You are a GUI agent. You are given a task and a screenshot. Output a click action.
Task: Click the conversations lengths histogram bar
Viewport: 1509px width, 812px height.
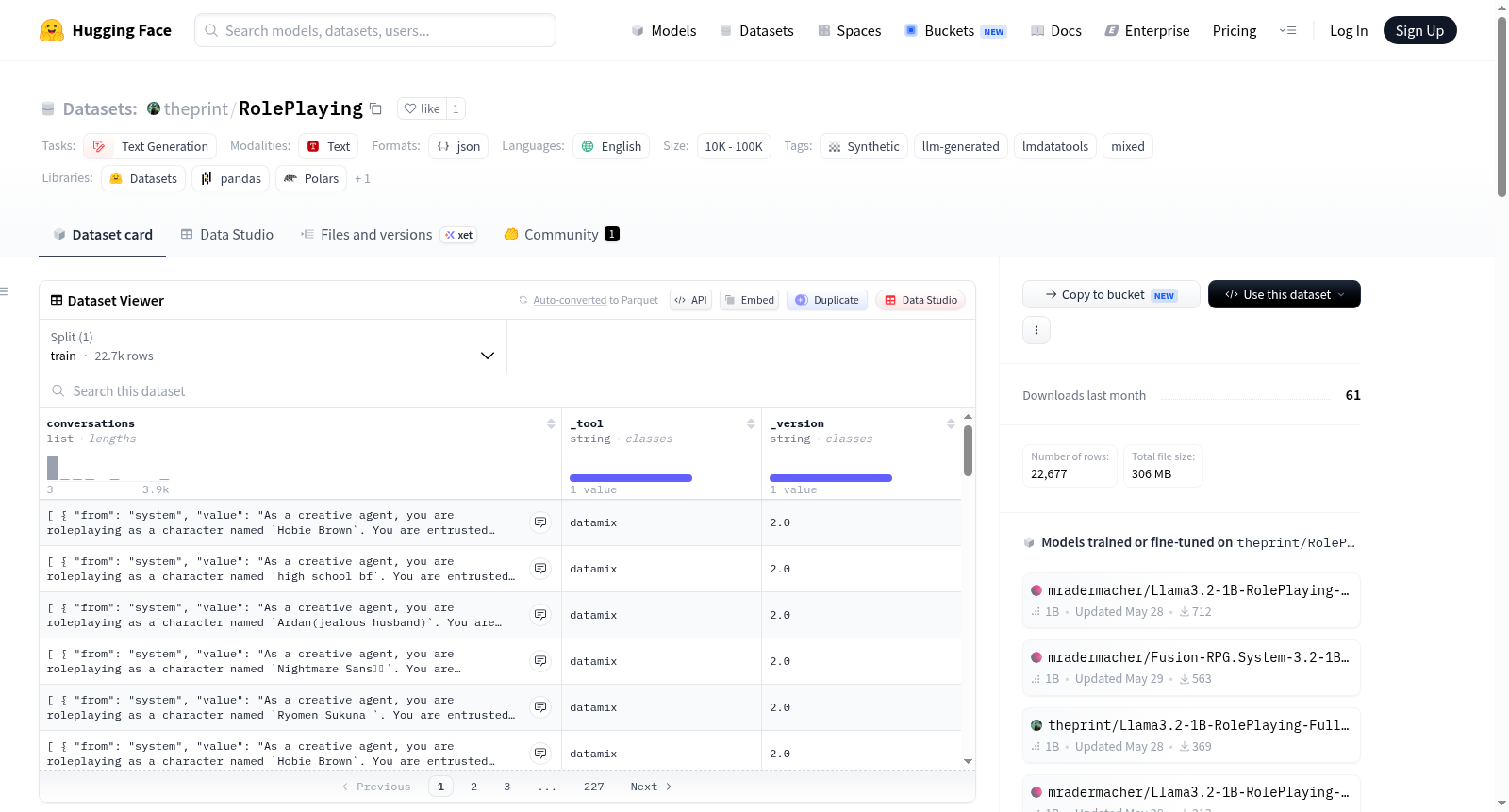click(x=52, y=468)
